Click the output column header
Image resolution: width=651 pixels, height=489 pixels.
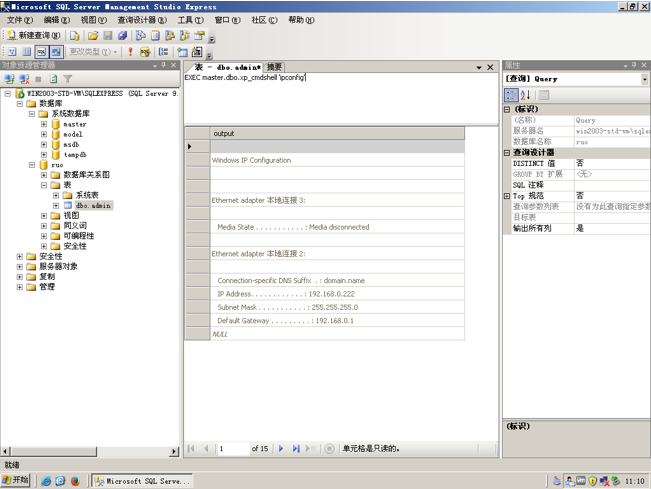tap(337, 134)
